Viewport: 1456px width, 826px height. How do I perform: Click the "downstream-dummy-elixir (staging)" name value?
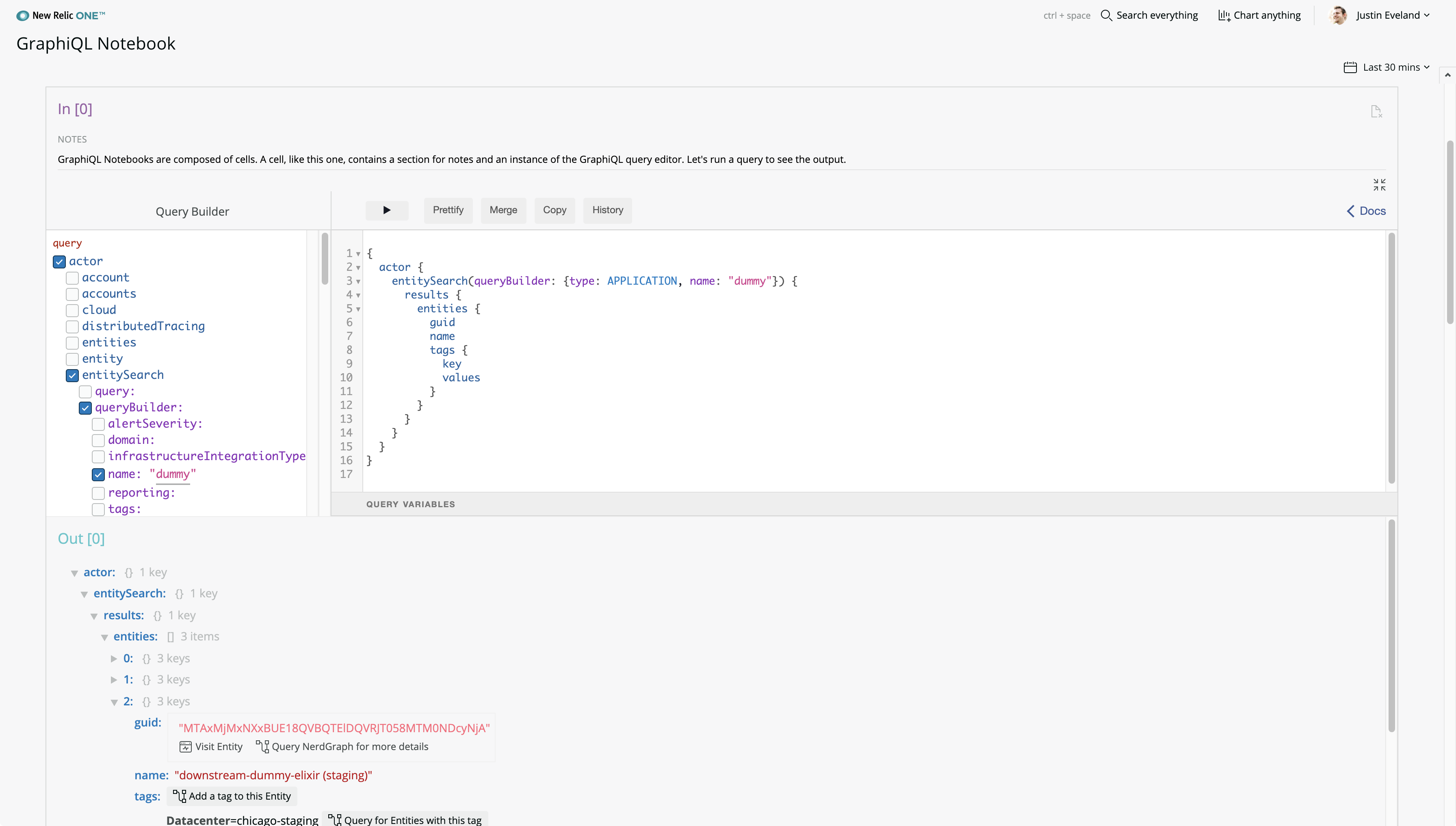273,776
